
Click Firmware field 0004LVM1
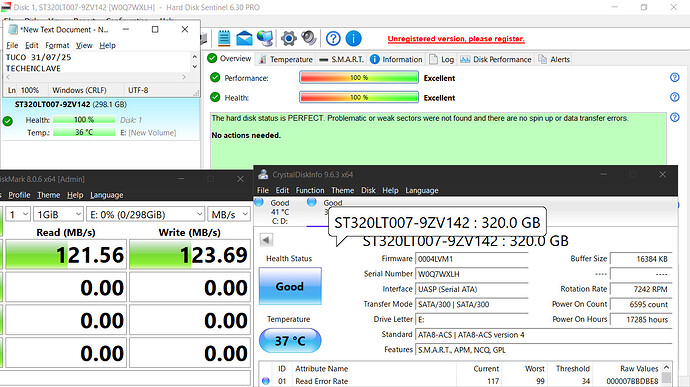tap(472, 259)
